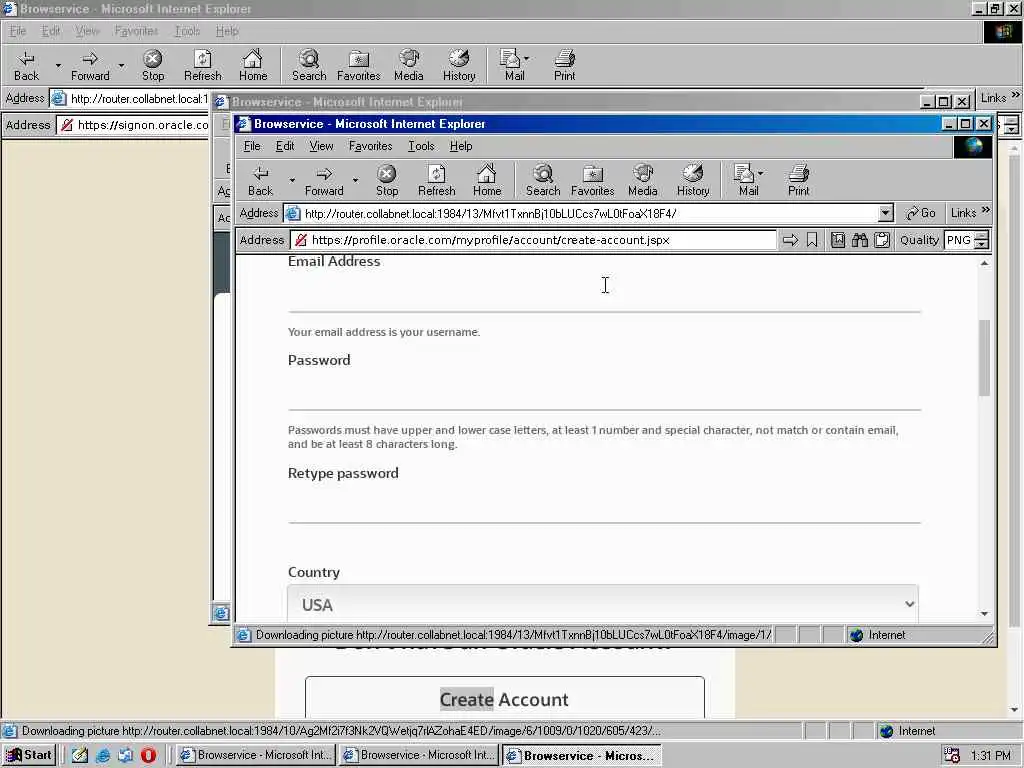Open the Edit menu in the front window
Image resolution: width=1024 pixels, height=768 pixels.
click(x=285, y=146)
